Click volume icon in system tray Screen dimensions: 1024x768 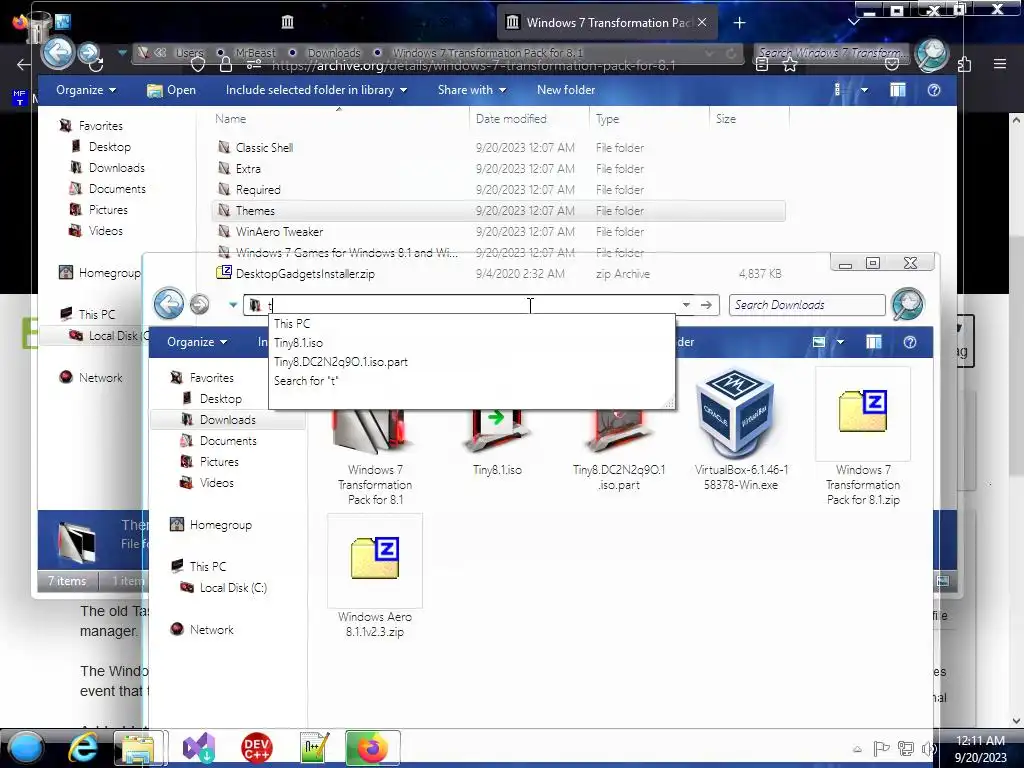pyautogui.click(x=927, y=748)
